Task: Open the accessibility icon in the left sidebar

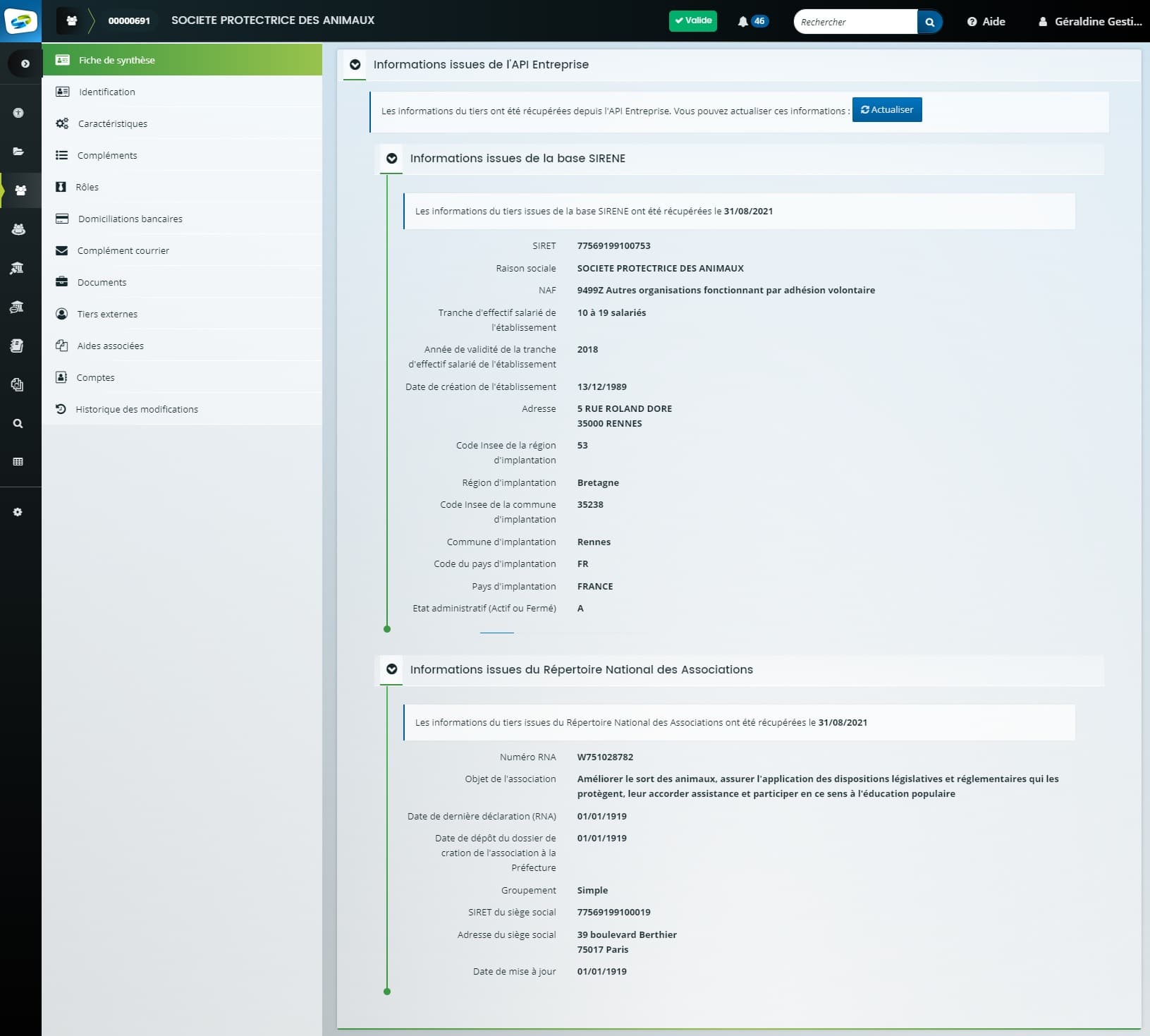Action: [x=18, y=113]
